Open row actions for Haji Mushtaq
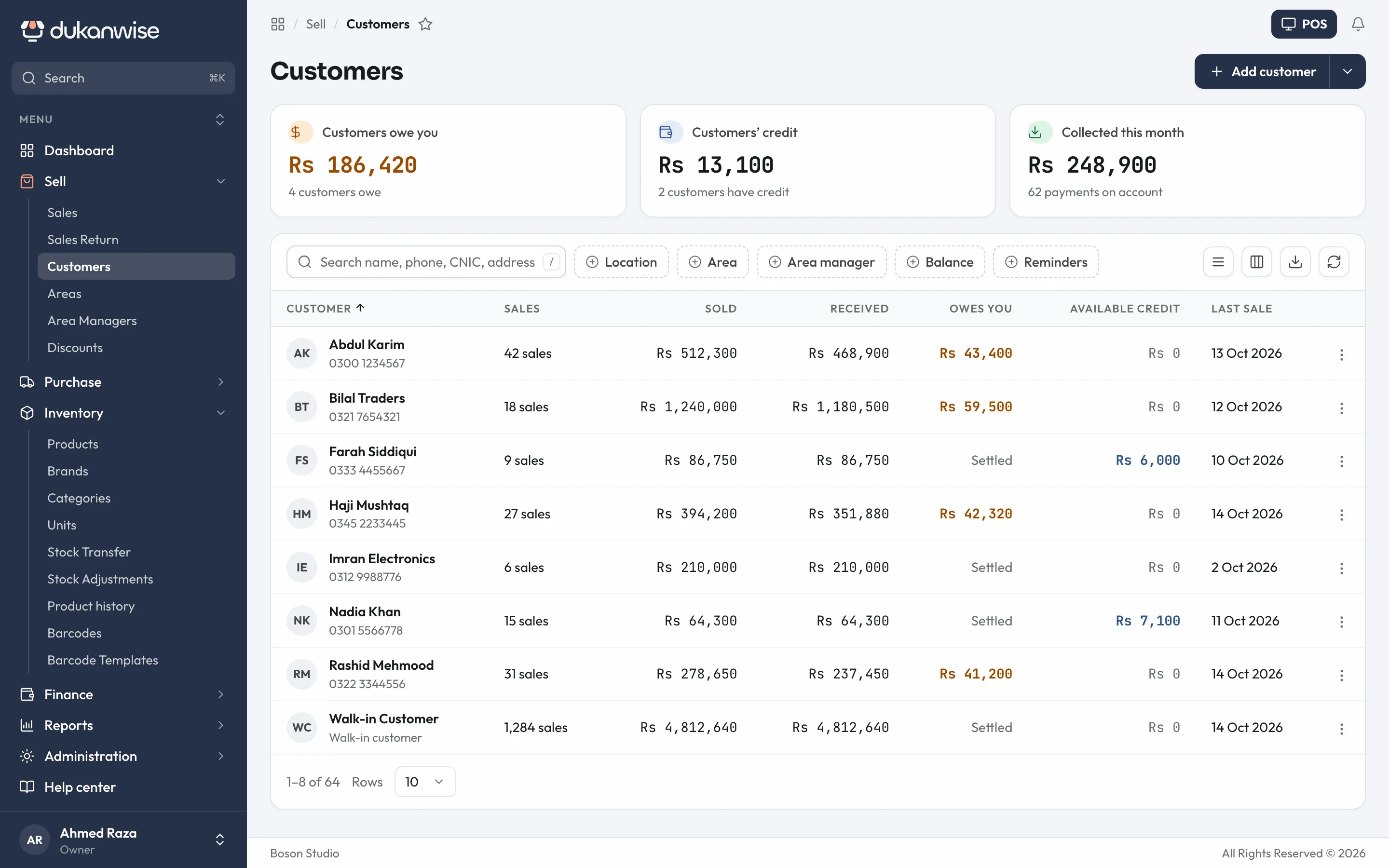 [x=1341, y=515]
